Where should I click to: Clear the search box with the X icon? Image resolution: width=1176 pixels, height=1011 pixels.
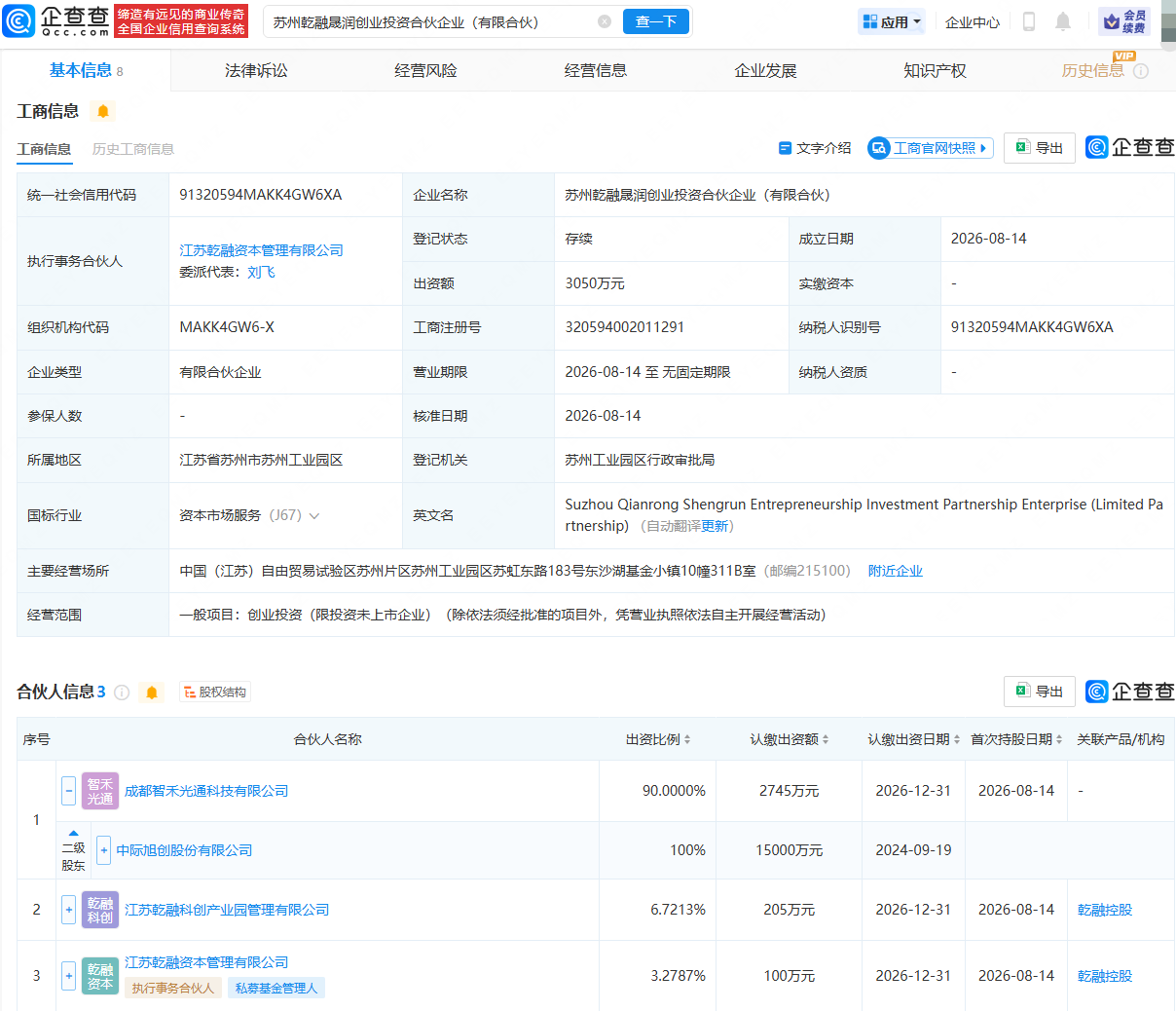pyautogui.click(x=605, y=21)
